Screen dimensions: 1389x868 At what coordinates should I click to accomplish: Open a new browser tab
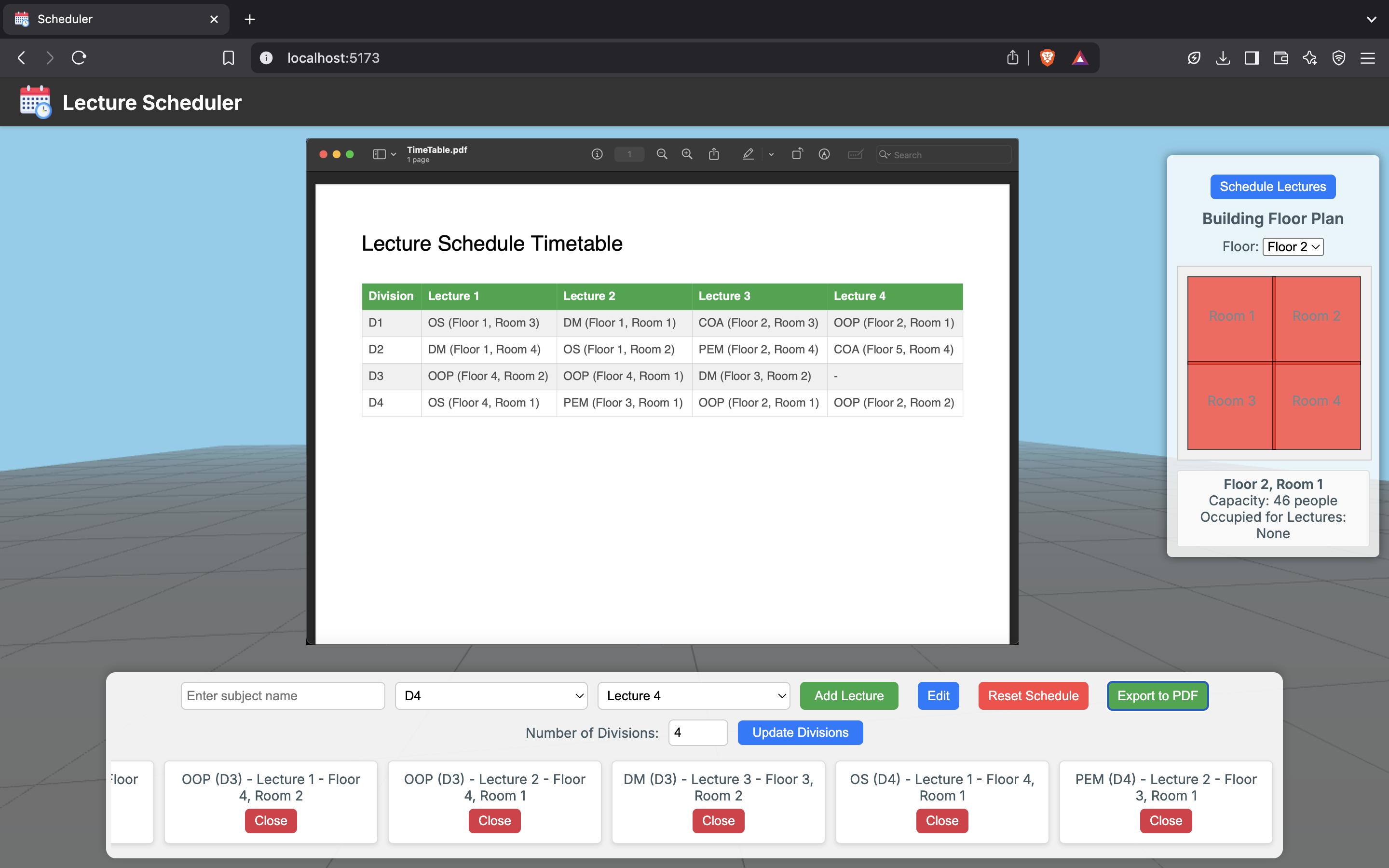coord(250,19)
